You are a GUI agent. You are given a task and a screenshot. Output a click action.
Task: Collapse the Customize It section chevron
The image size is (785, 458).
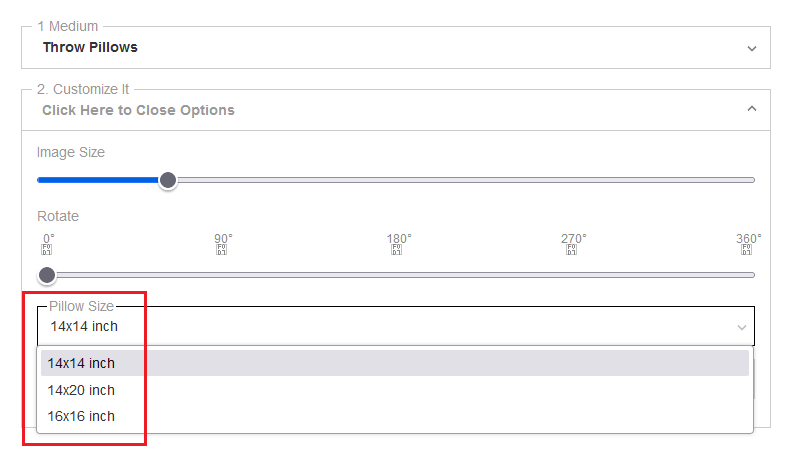751,109
